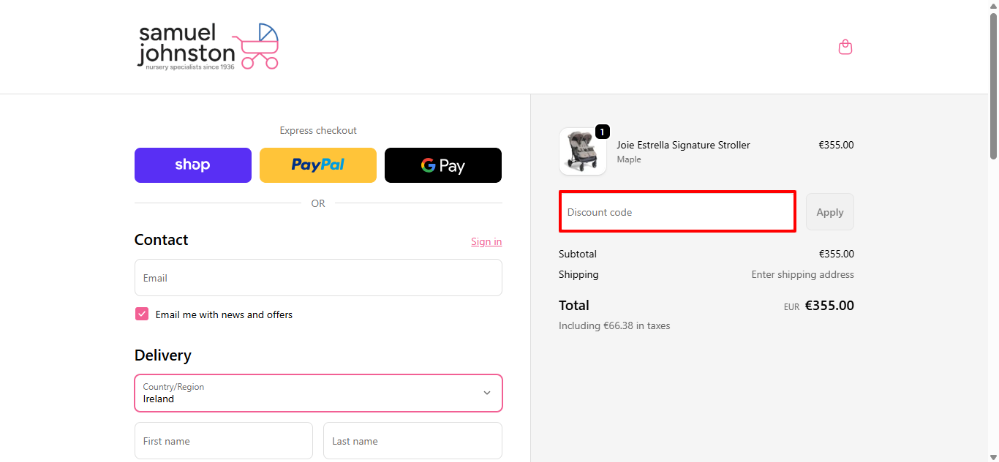Focus the First name field

223,441
